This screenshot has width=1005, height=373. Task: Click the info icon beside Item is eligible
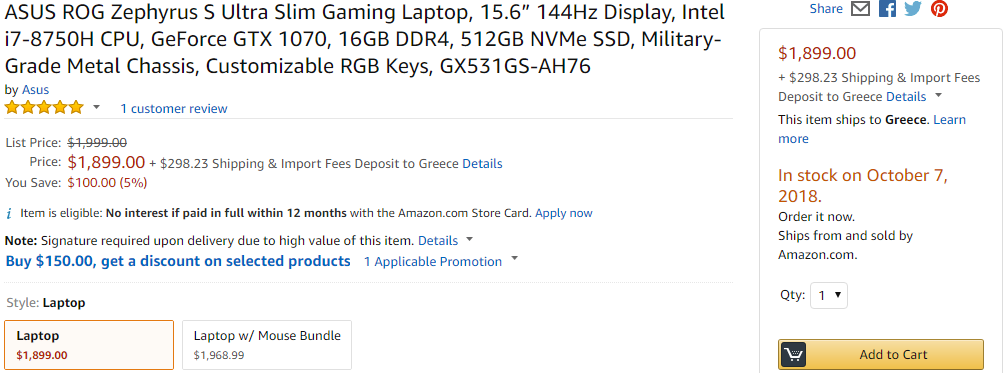(x=9, y=213)
